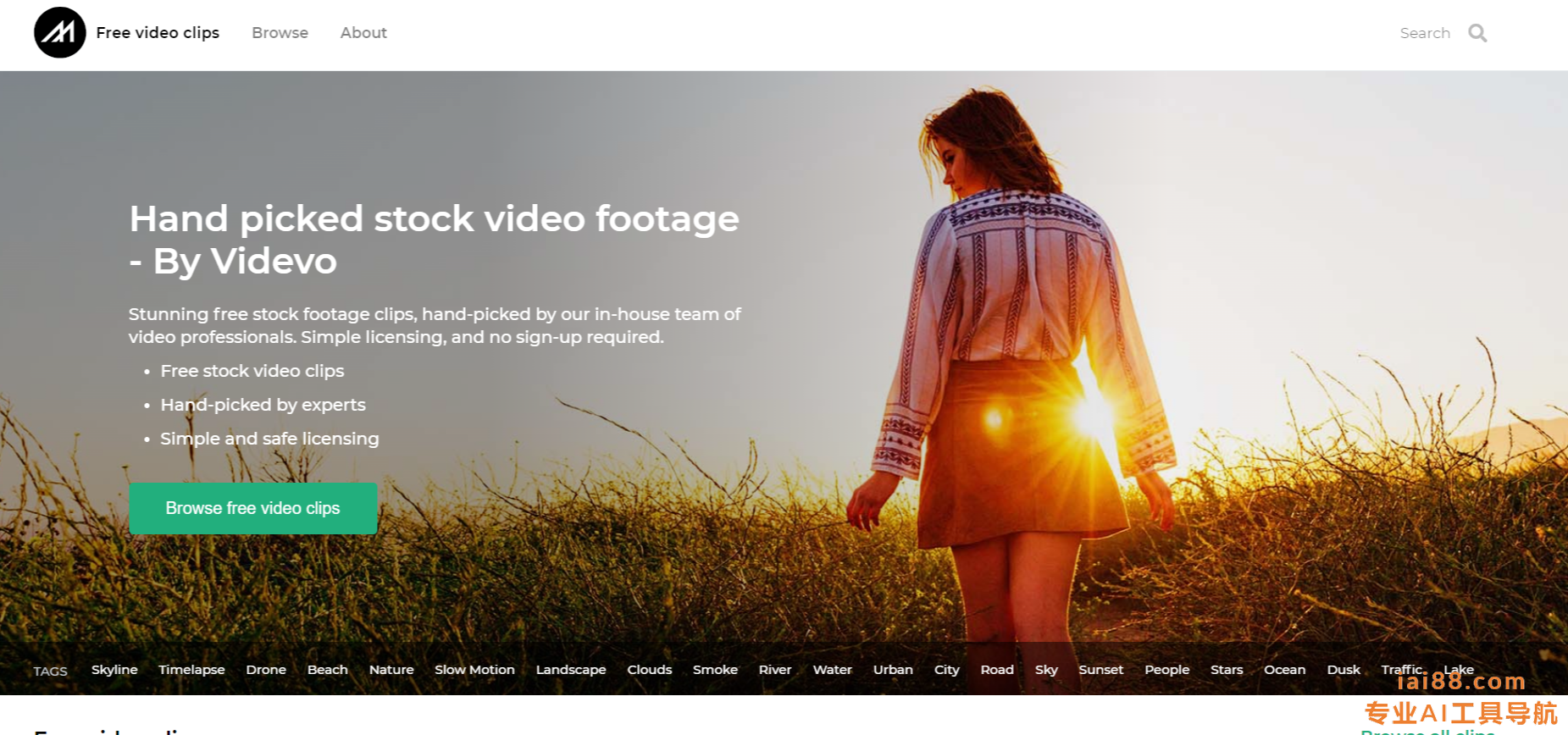Select the Landscape tag
1568x735 pixels.
click(x=571, y=669)
